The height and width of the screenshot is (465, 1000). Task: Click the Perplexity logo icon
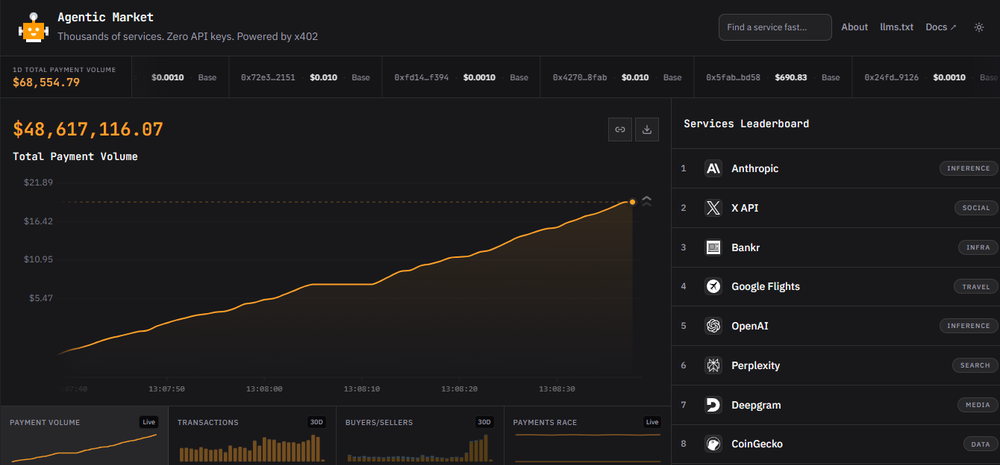713,365
